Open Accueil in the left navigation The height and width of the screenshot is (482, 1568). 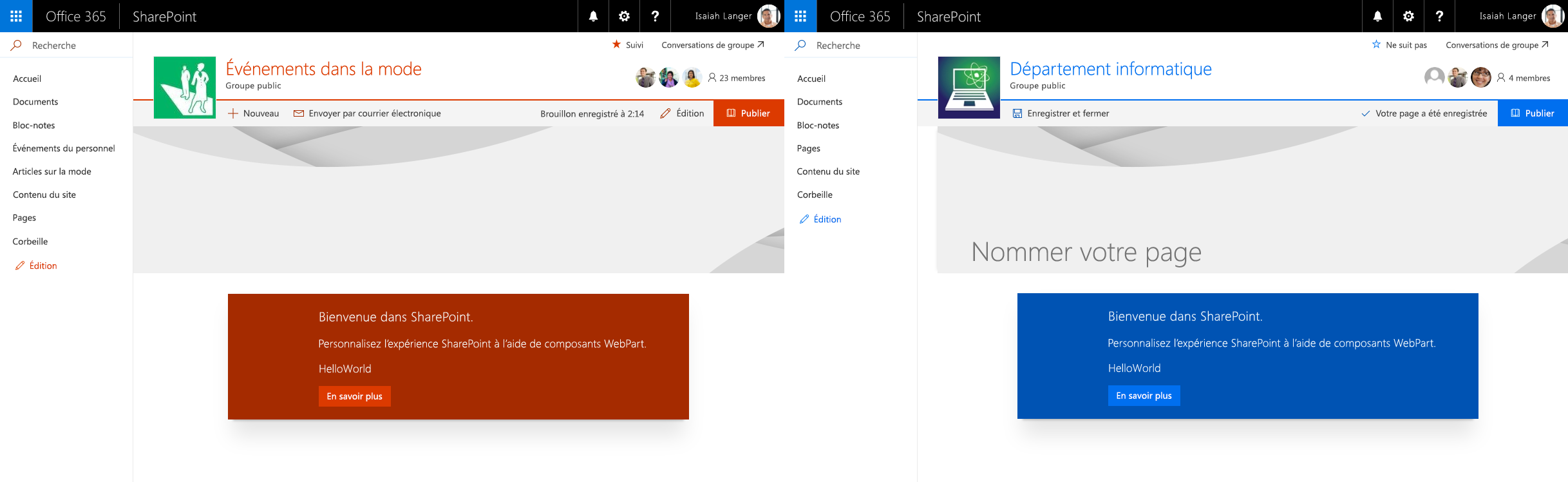[27, 79]
